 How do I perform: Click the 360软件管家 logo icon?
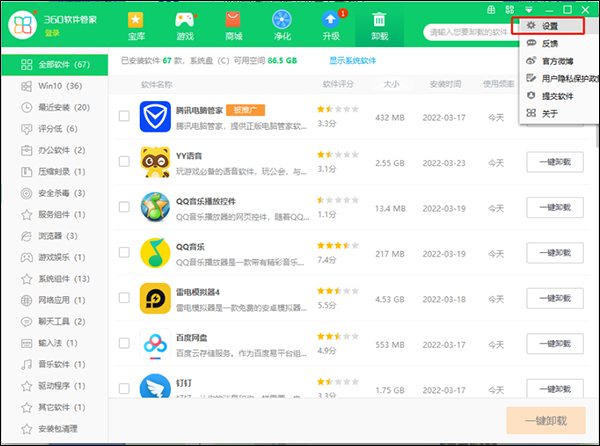pos(23,25)
